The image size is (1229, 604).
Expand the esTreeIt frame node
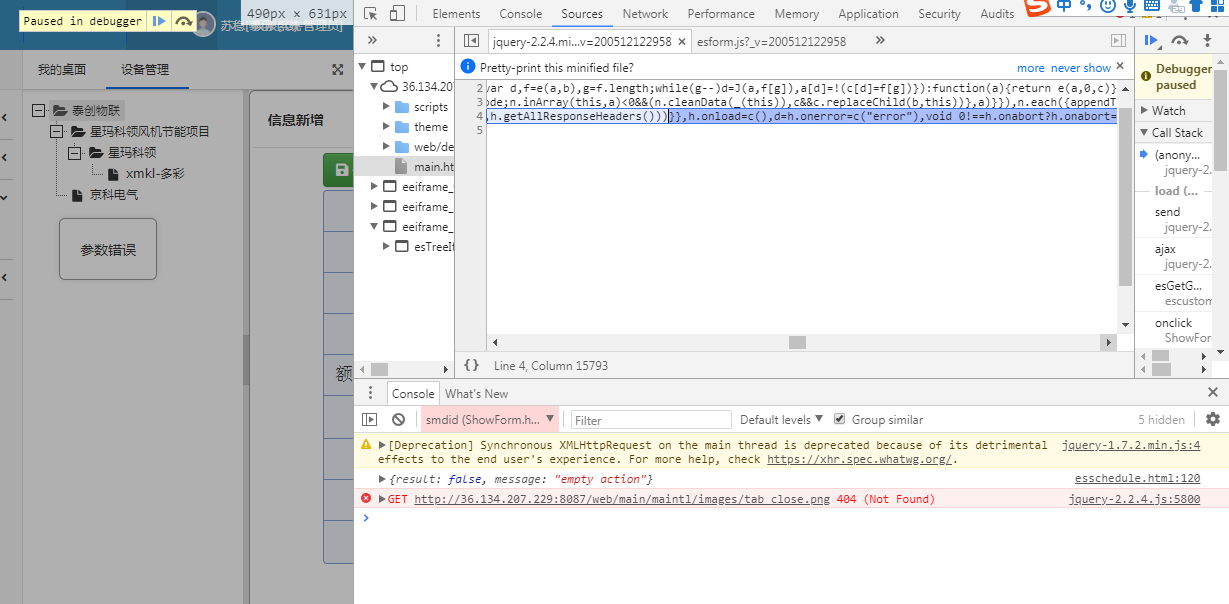(387, 246)
